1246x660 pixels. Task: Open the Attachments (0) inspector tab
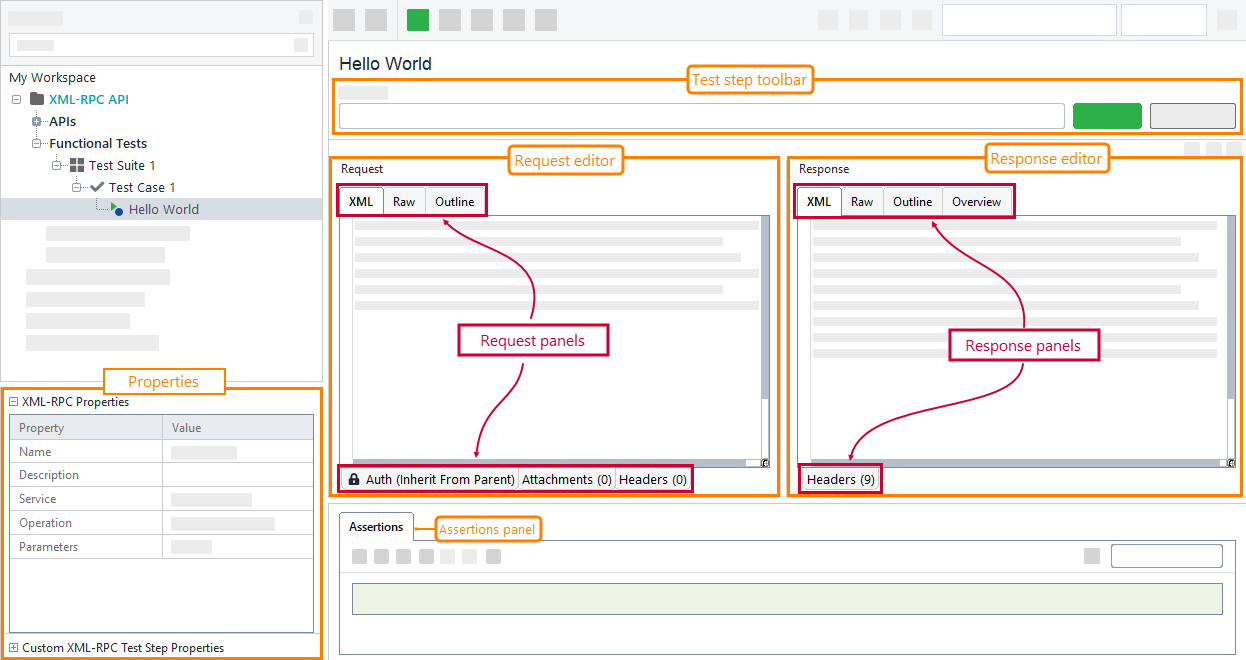(x=567, y=479)
